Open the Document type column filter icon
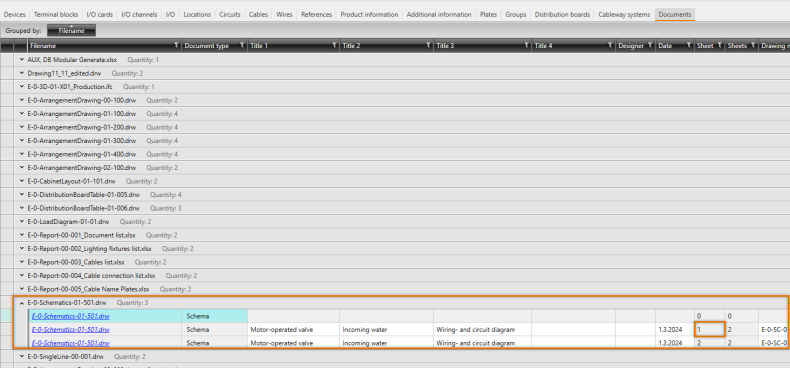 (242, 45)
